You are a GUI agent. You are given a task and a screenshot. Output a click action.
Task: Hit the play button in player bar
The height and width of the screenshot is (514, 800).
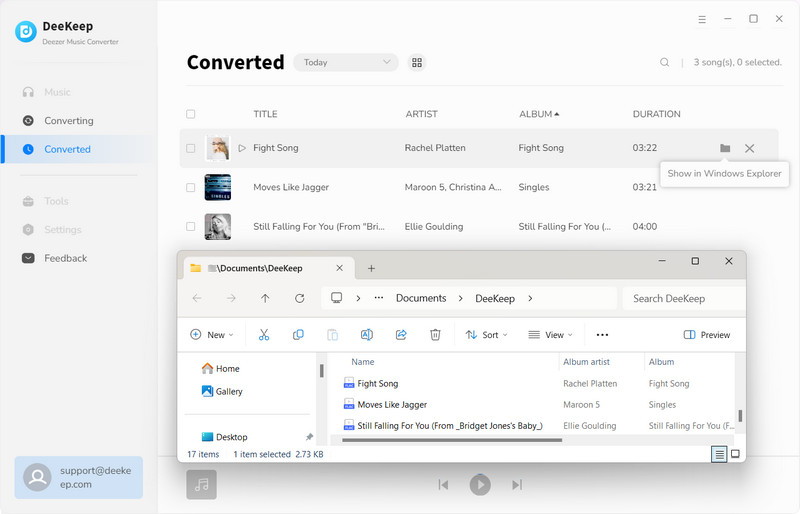(480, 484)
